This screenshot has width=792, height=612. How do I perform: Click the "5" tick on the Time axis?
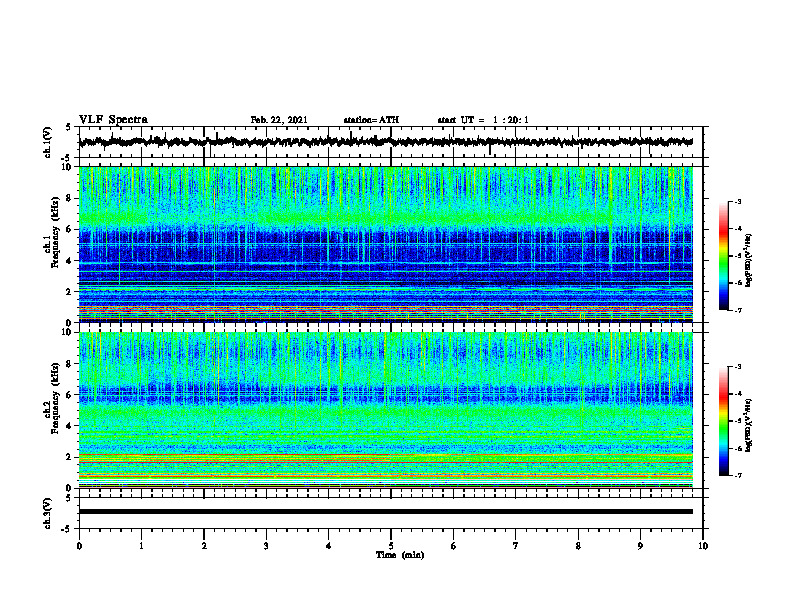391,546
